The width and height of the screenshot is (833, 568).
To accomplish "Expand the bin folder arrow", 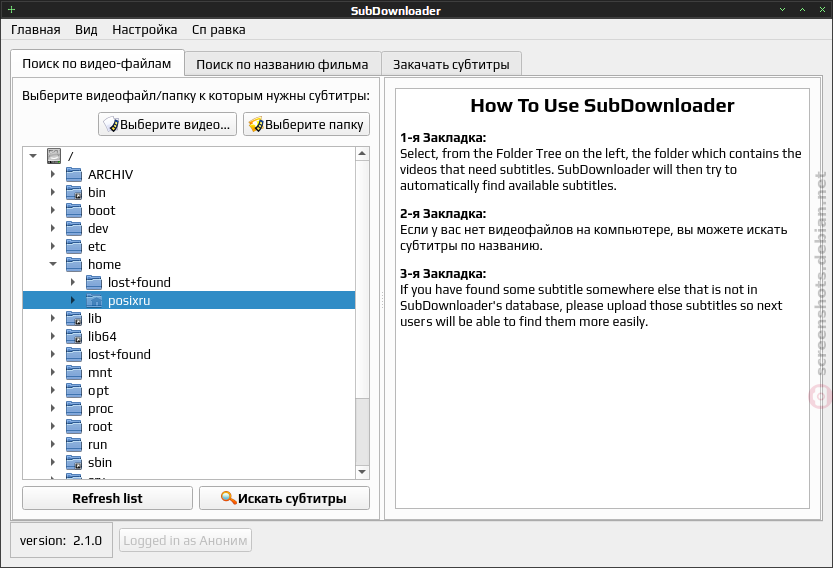I will tap(53, 192).
